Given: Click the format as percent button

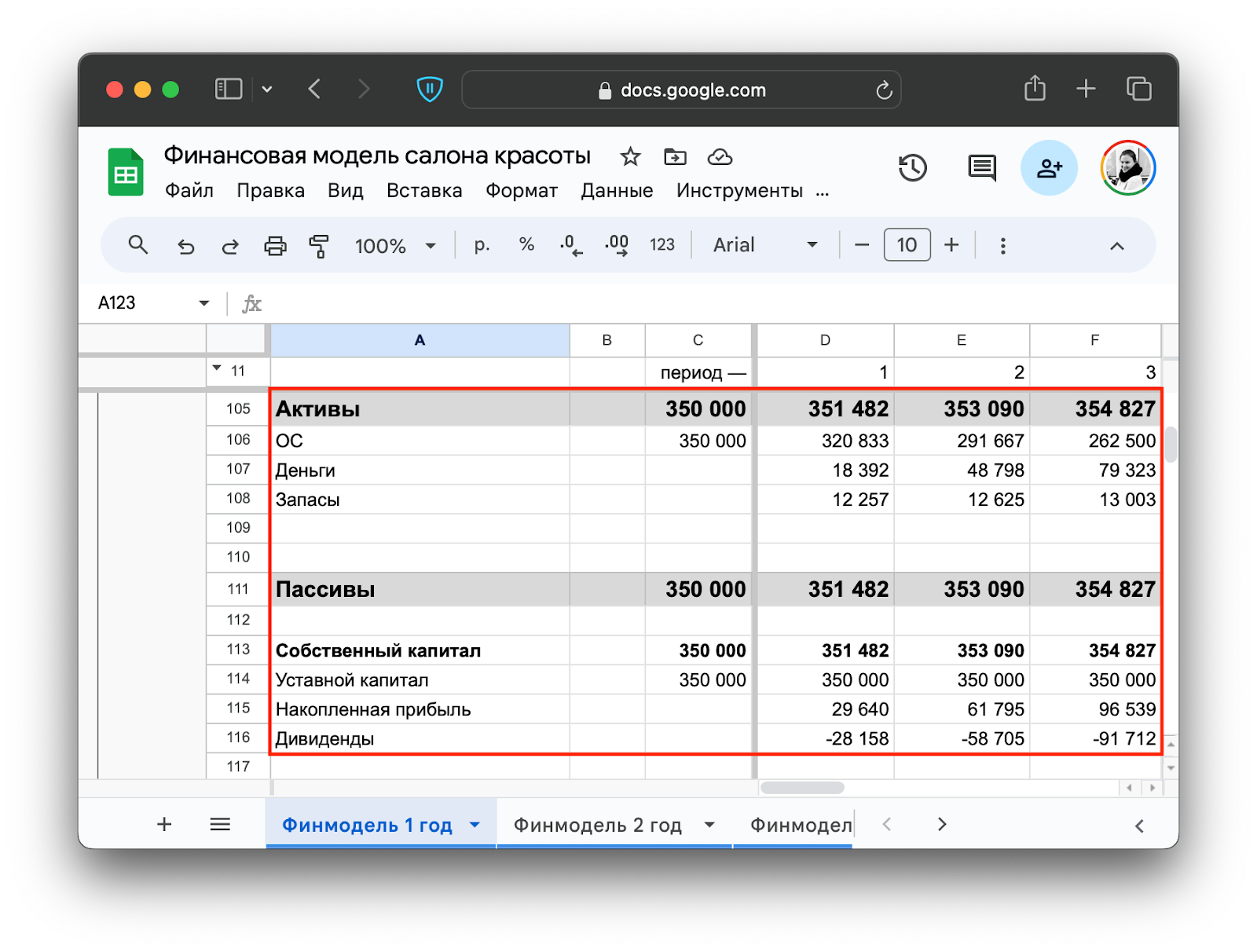Looking at the screenshot, I should [x=526, y=245].
